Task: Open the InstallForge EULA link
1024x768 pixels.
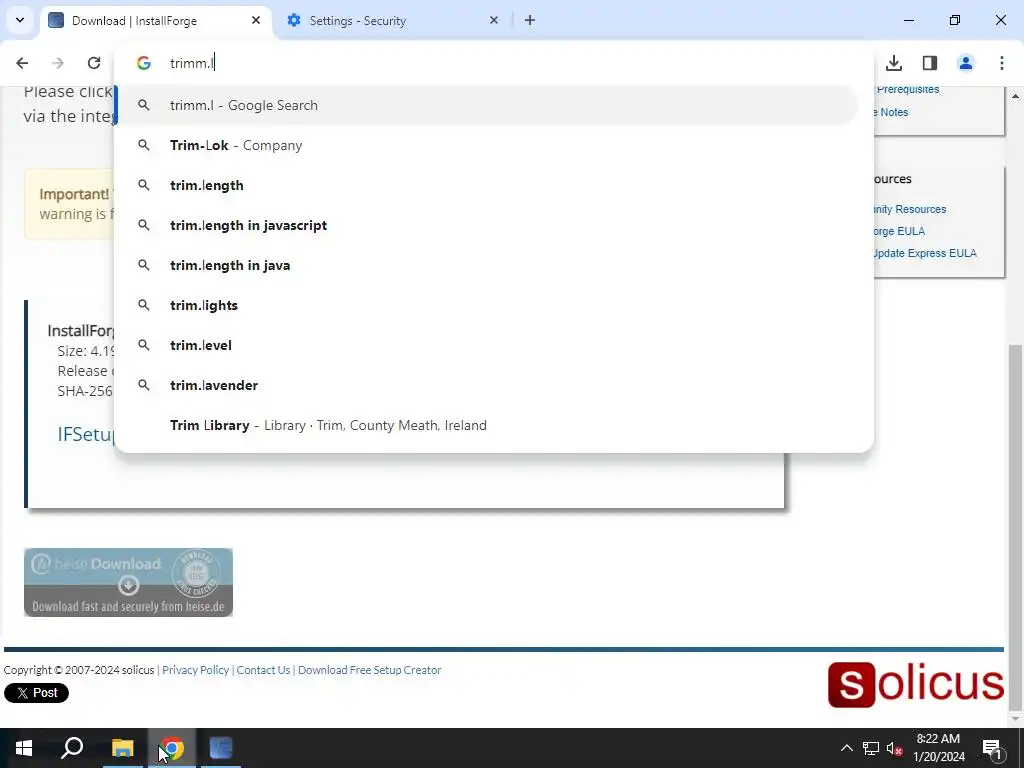Action: (899, 231)
